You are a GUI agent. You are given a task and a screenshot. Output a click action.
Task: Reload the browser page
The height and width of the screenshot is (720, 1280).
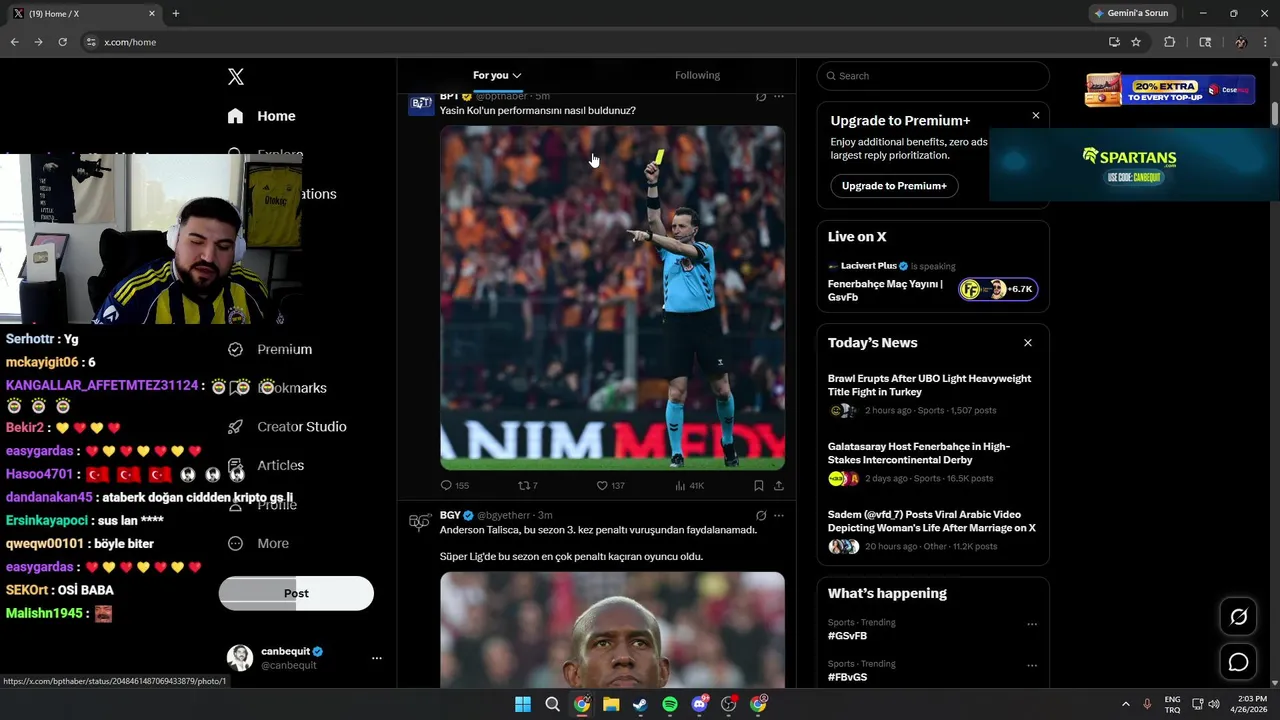tap(62, 42)
